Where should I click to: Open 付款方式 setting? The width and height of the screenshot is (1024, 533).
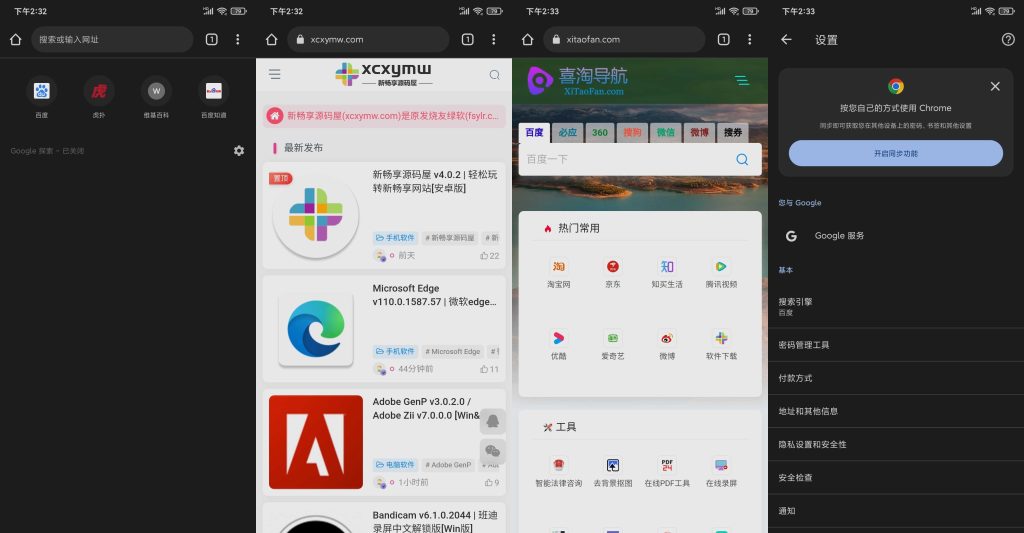896,378
